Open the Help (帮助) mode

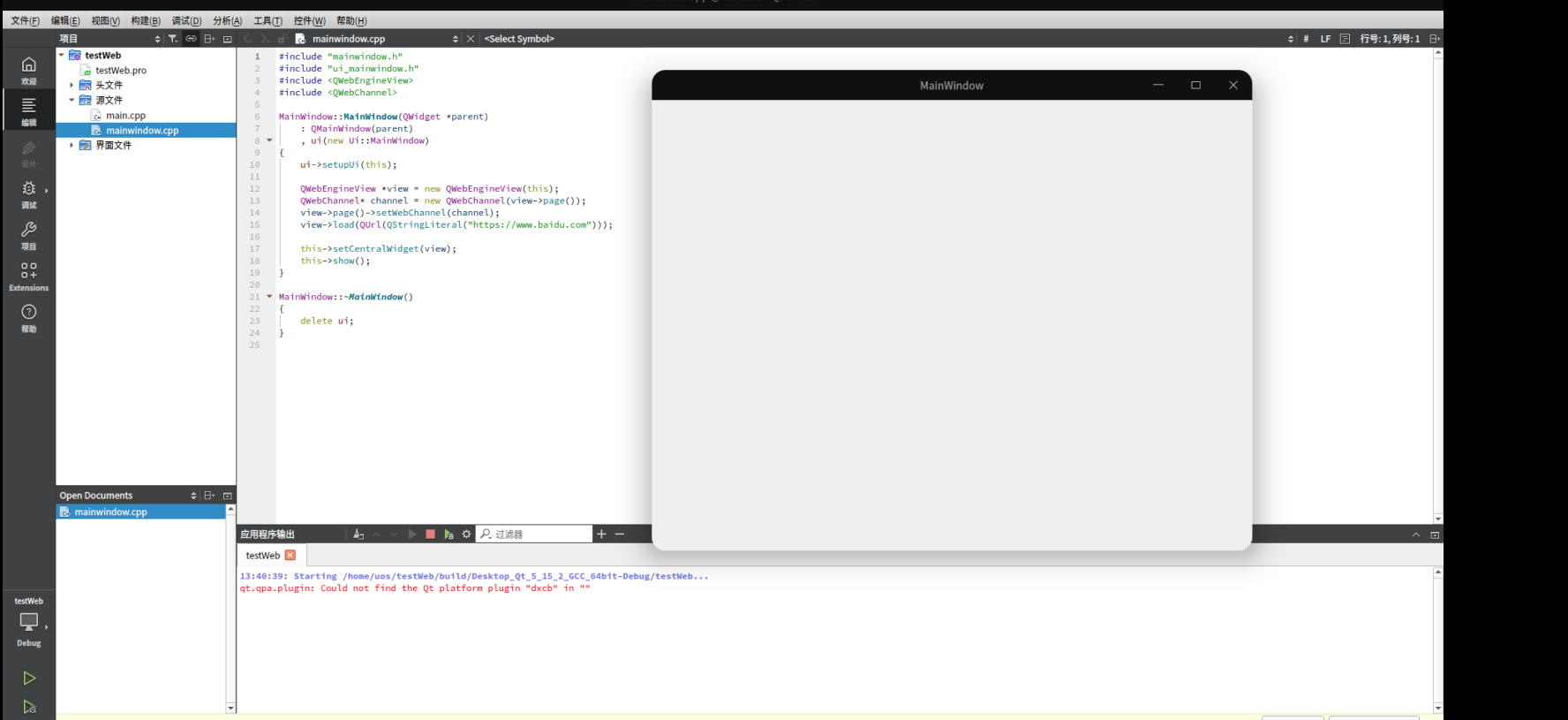(x=28, y=317)
